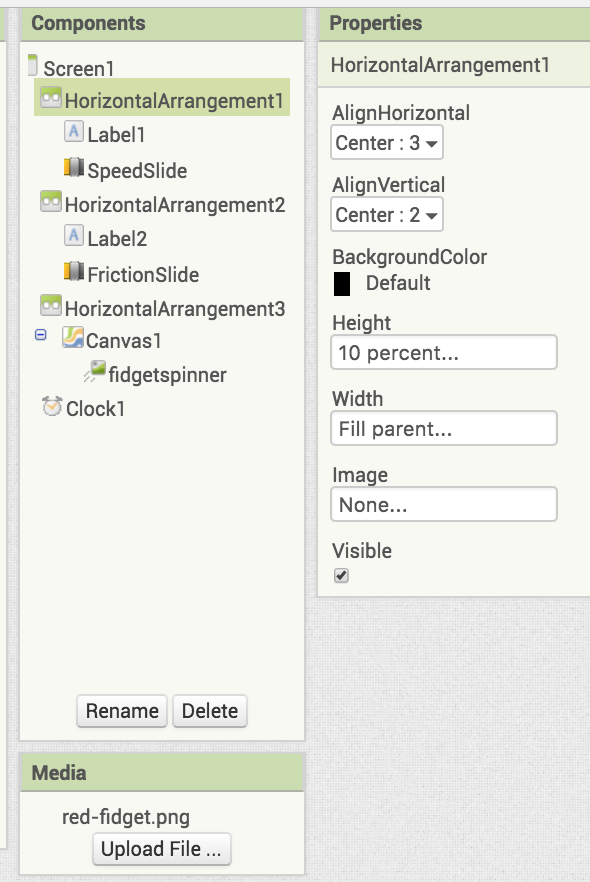Select the Clock1 alarm clock icon
Screen dimensions: 590x882
[52, 406]
